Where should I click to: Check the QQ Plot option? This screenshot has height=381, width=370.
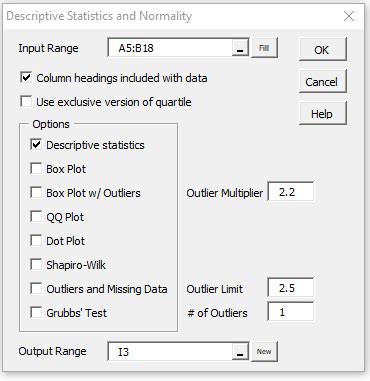[x=36, y=217]
